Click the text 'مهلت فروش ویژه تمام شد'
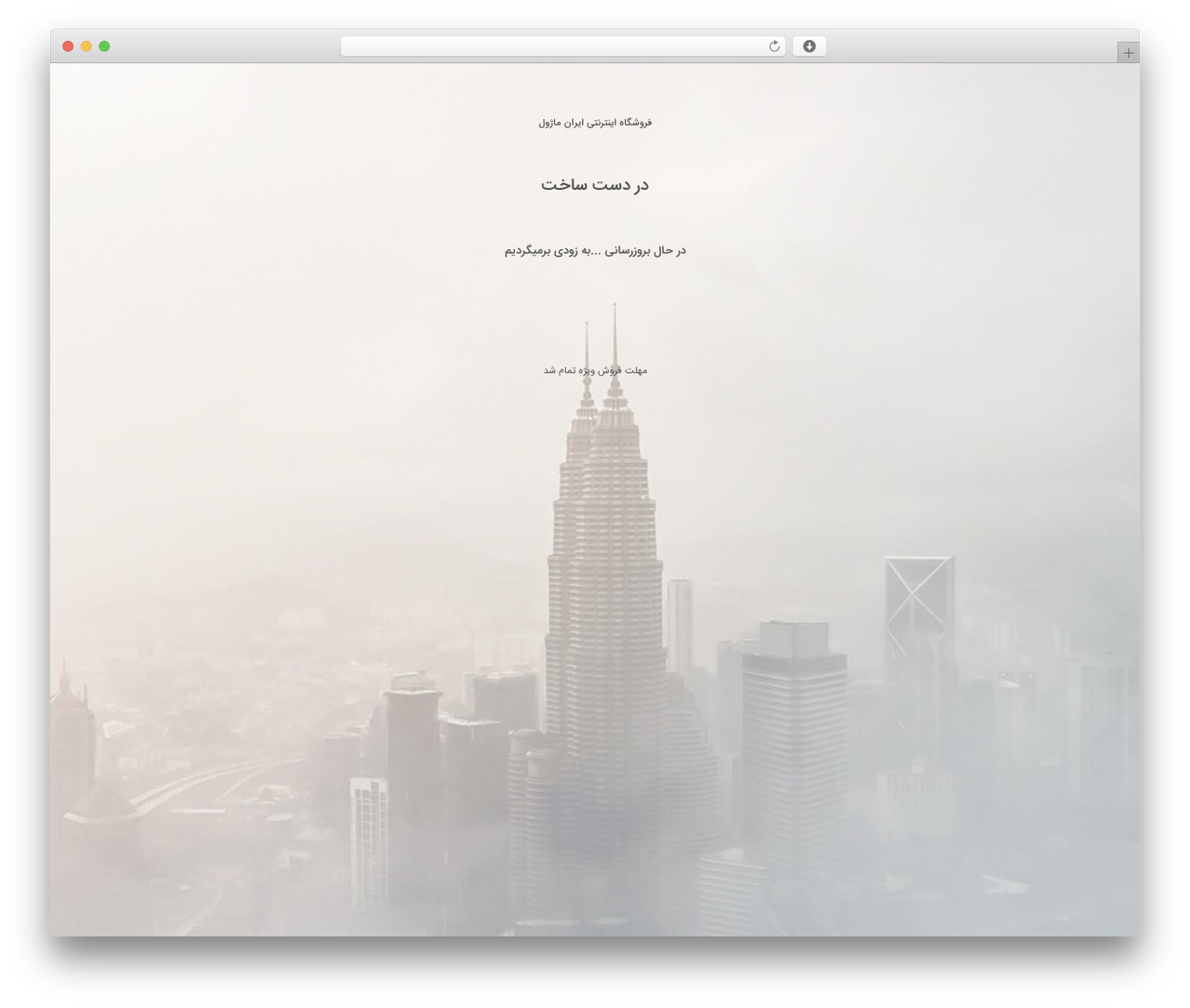 coord(595,370)
